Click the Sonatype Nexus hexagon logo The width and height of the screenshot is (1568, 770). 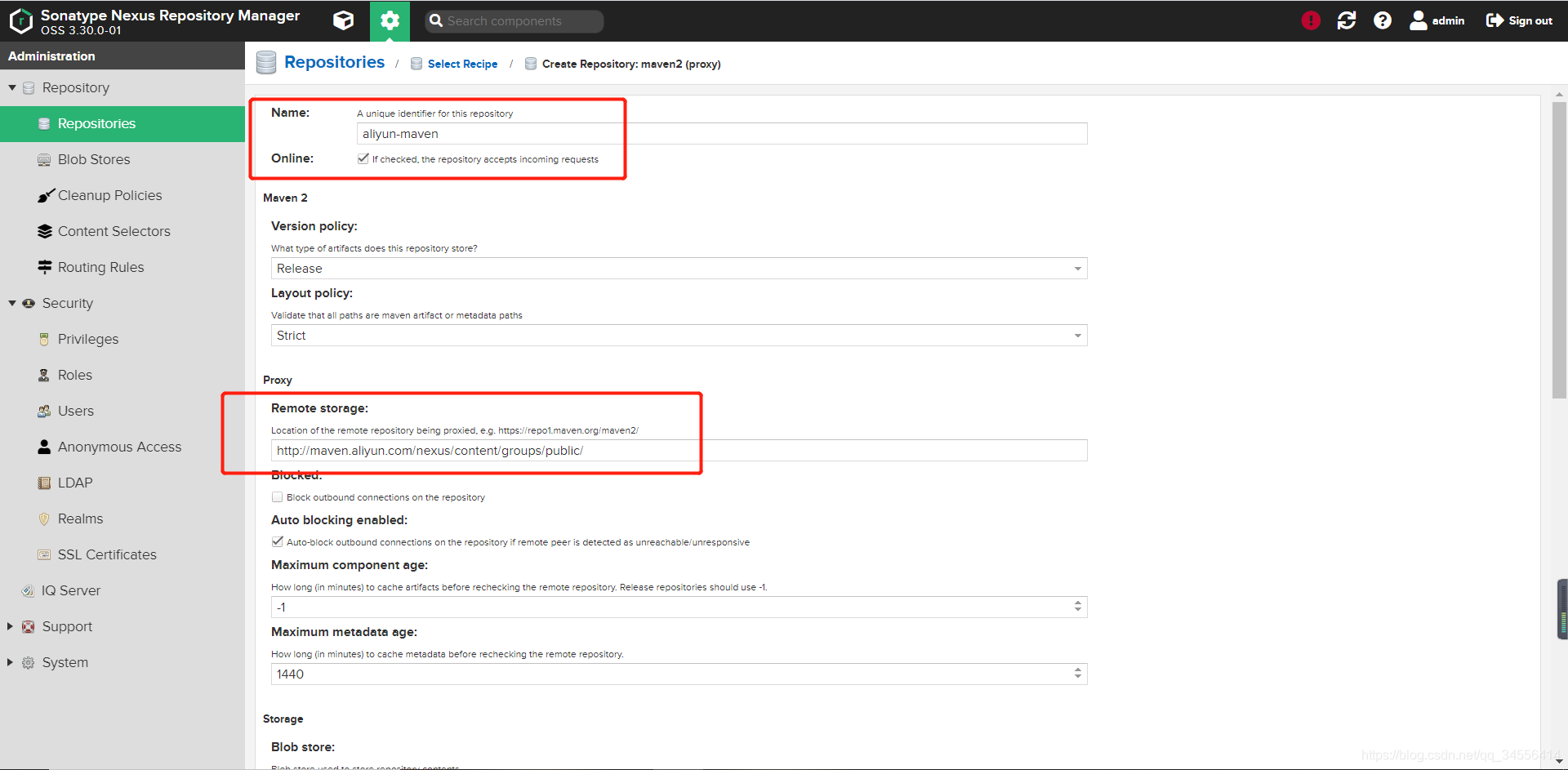[x=20, y=21]
